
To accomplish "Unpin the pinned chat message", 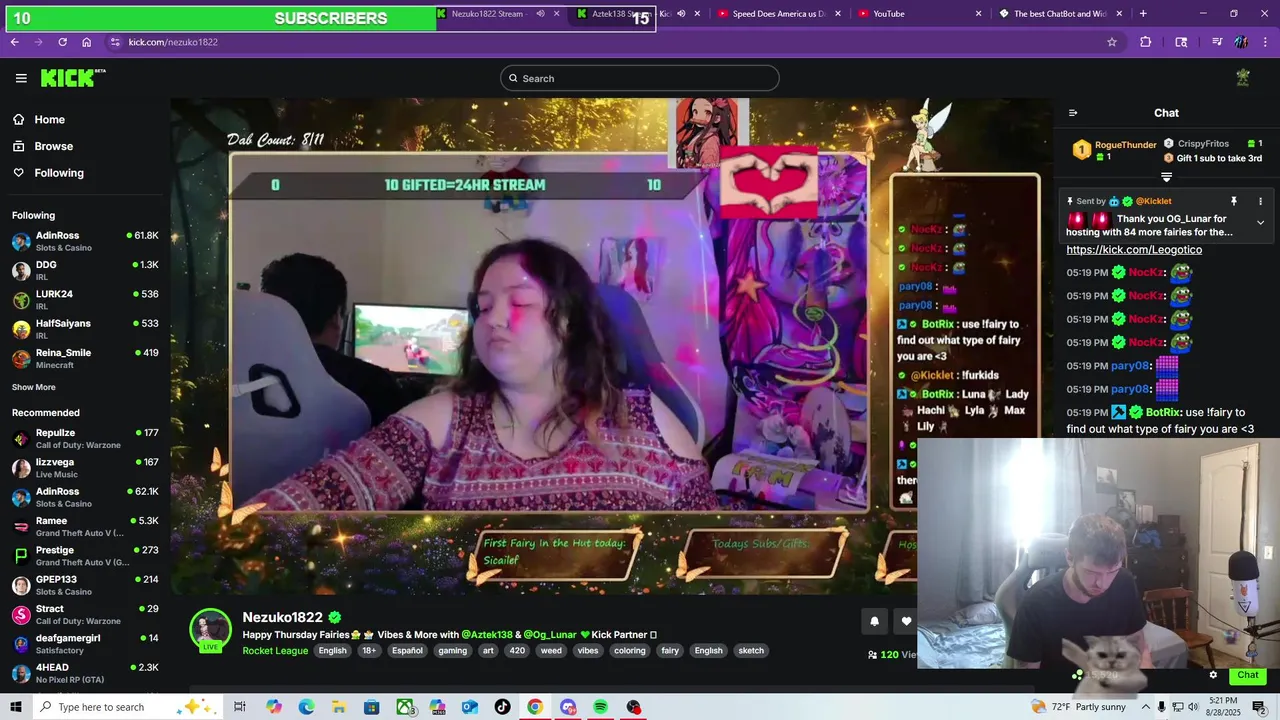I will (x=1234, y=201).
